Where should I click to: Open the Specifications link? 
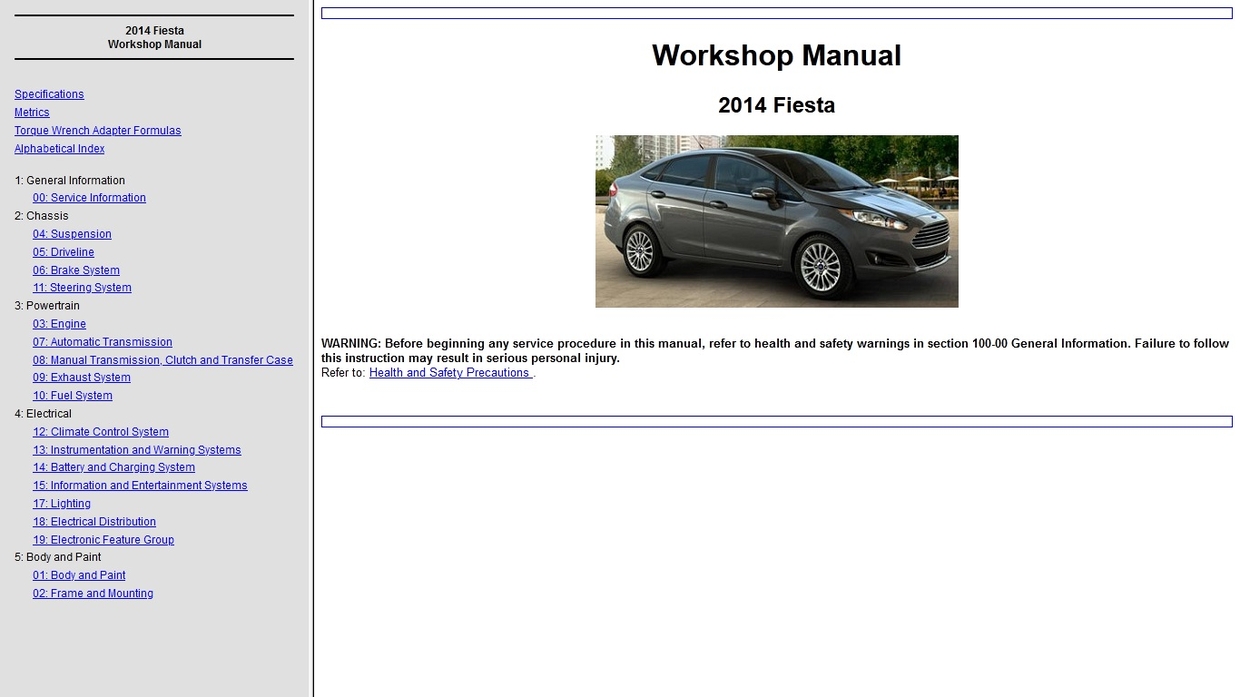coord(48,93)
